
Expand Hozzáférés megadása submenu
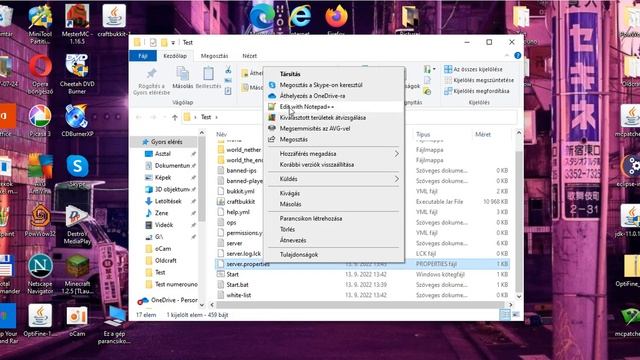[334, 154]
